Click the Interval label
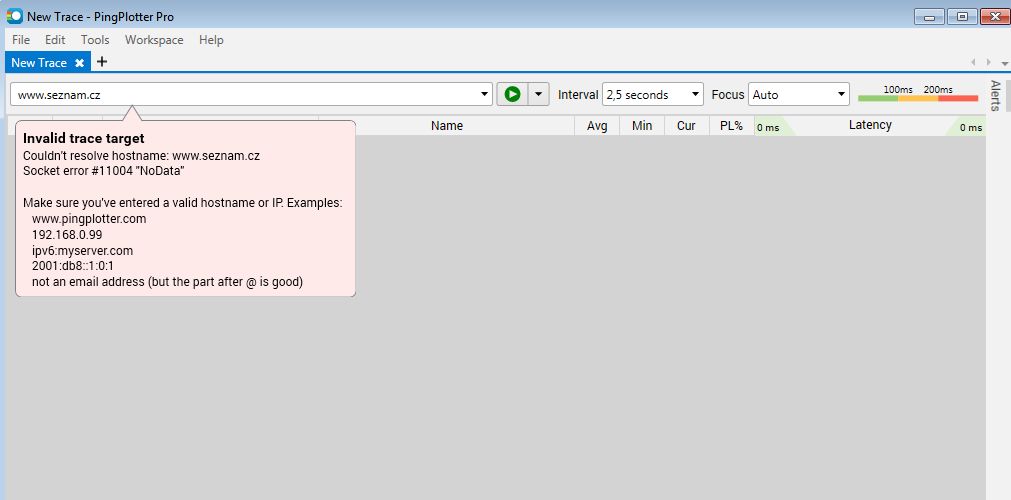 click(578, 95)
